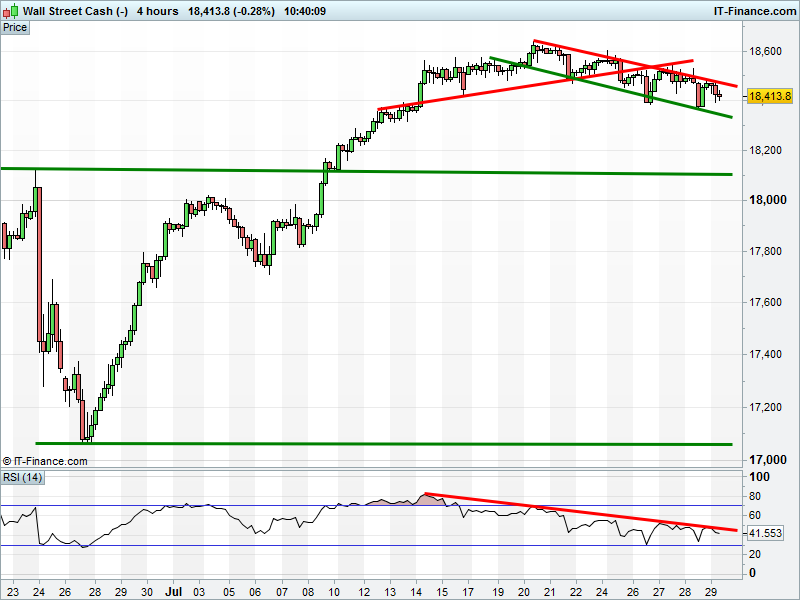800x600 pixels.
Task: Click the 17,000 price axis label
Action: 768,460
